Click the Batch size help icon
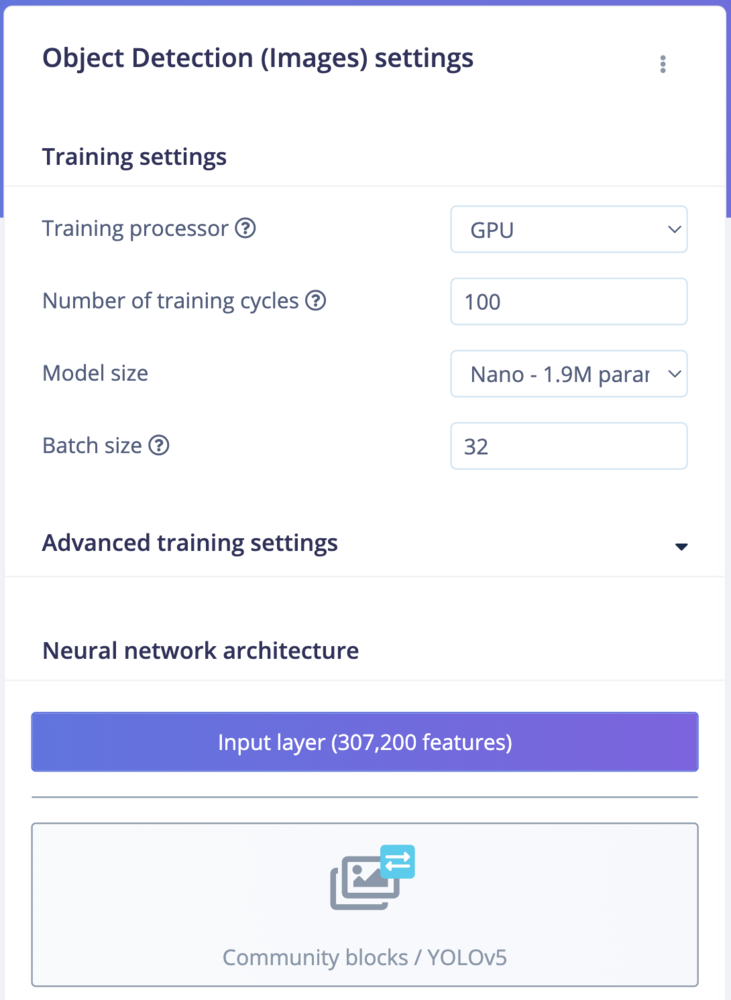The width and height of the screenshot is (731, 1000). click(159, 445)
